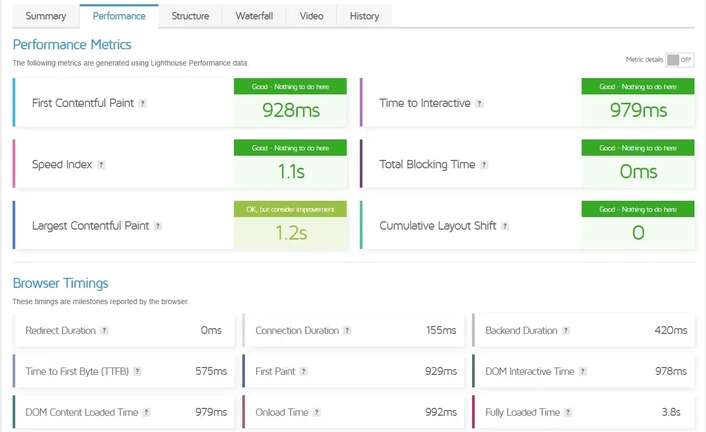Viewport: 706px width, 432px height.
Task: Click help icon next to First Contentful Paint
Action: (x=142, y=103)
